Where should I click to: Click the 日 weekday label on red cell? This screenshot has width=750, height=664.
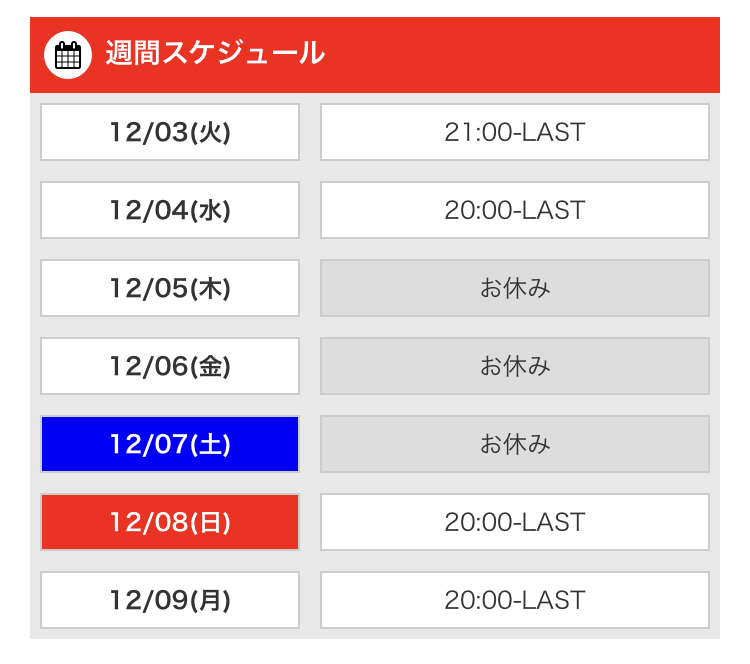210,522
